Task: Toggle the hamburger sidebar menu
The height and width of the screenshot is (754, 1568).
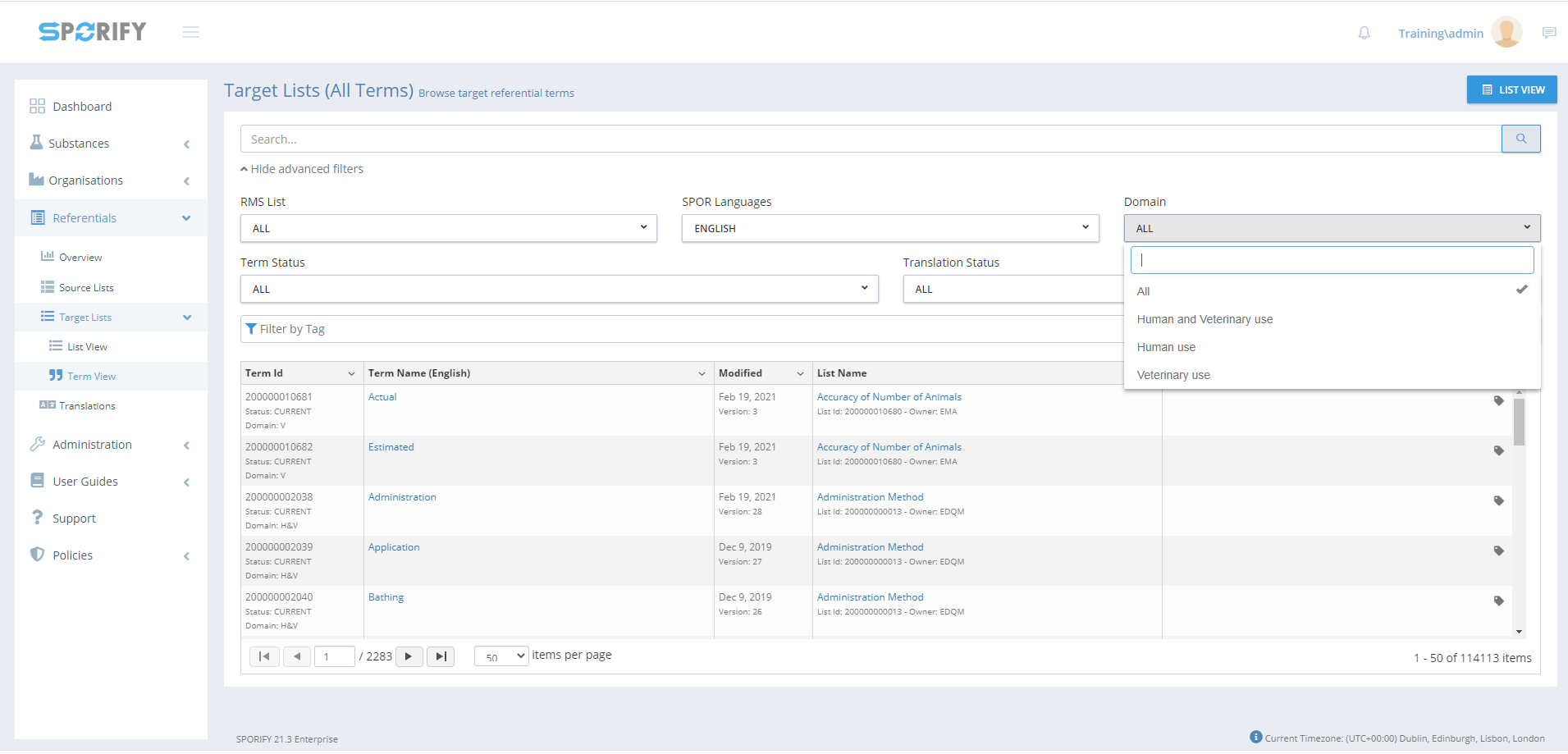Action: [x=191, y=32]
